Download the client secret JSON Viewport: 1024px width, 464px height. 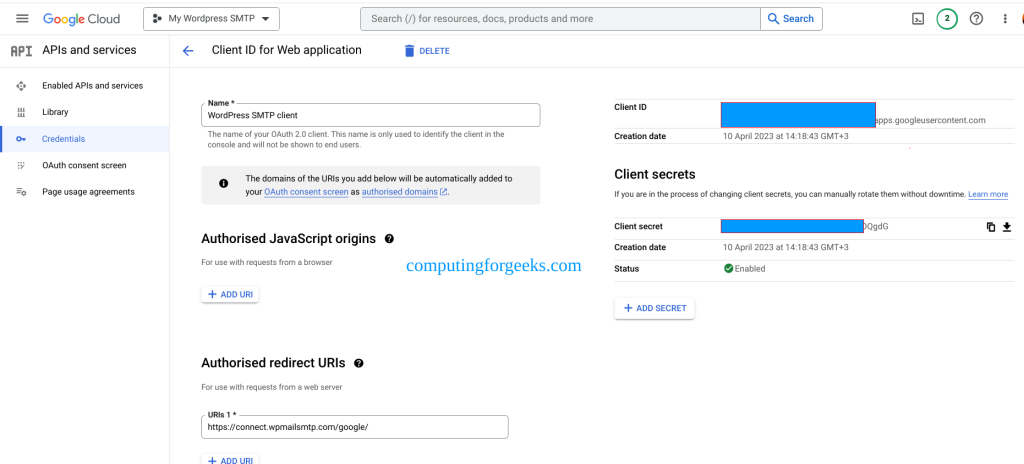tap(1007, 227)
